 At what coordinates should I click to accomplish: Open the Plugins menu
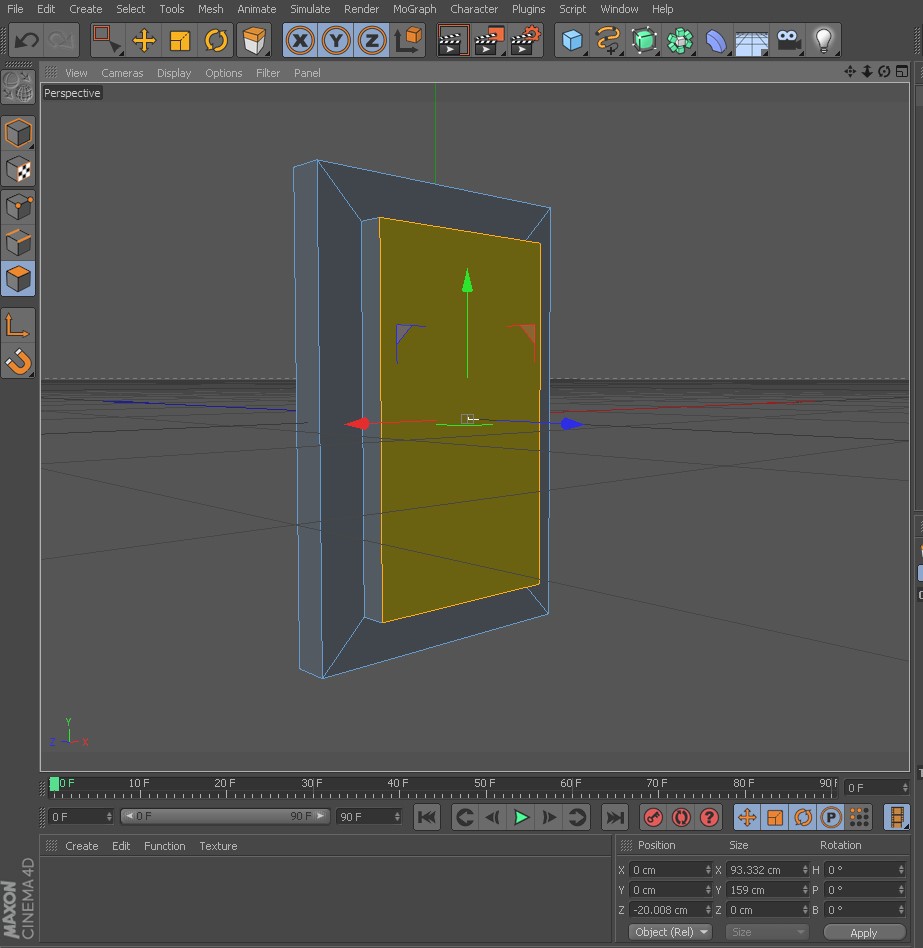[x=528, y=9]
